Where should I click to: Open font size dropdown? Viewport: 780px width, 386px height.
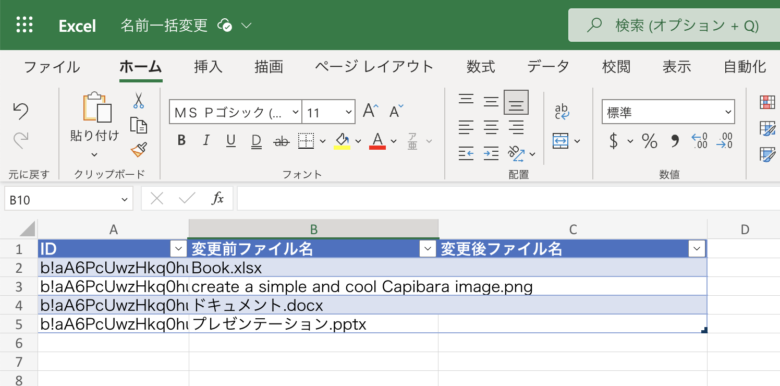coord(348,112)
